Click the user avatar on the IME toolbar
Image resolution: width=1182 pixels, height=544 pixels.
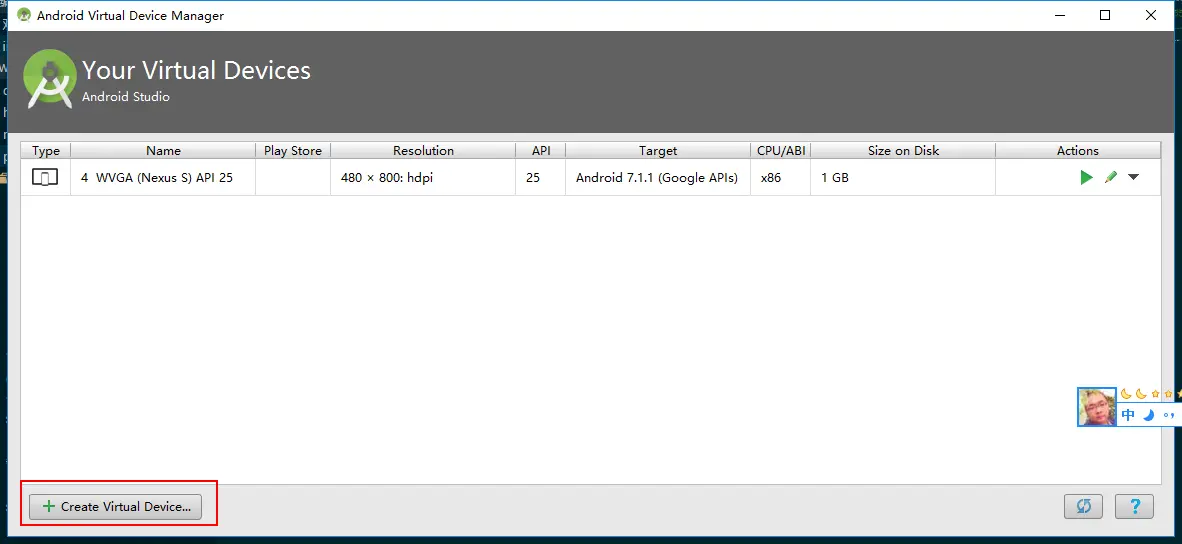tap(1097, 407)
